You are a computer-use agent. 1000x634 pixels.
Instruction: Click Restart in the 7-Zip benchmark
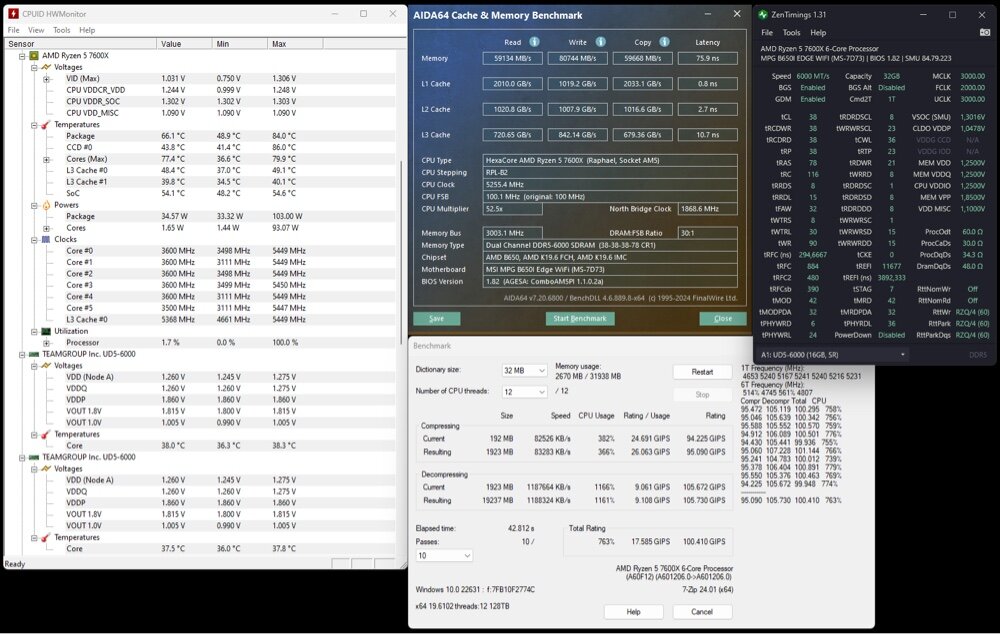coord(702,372)
